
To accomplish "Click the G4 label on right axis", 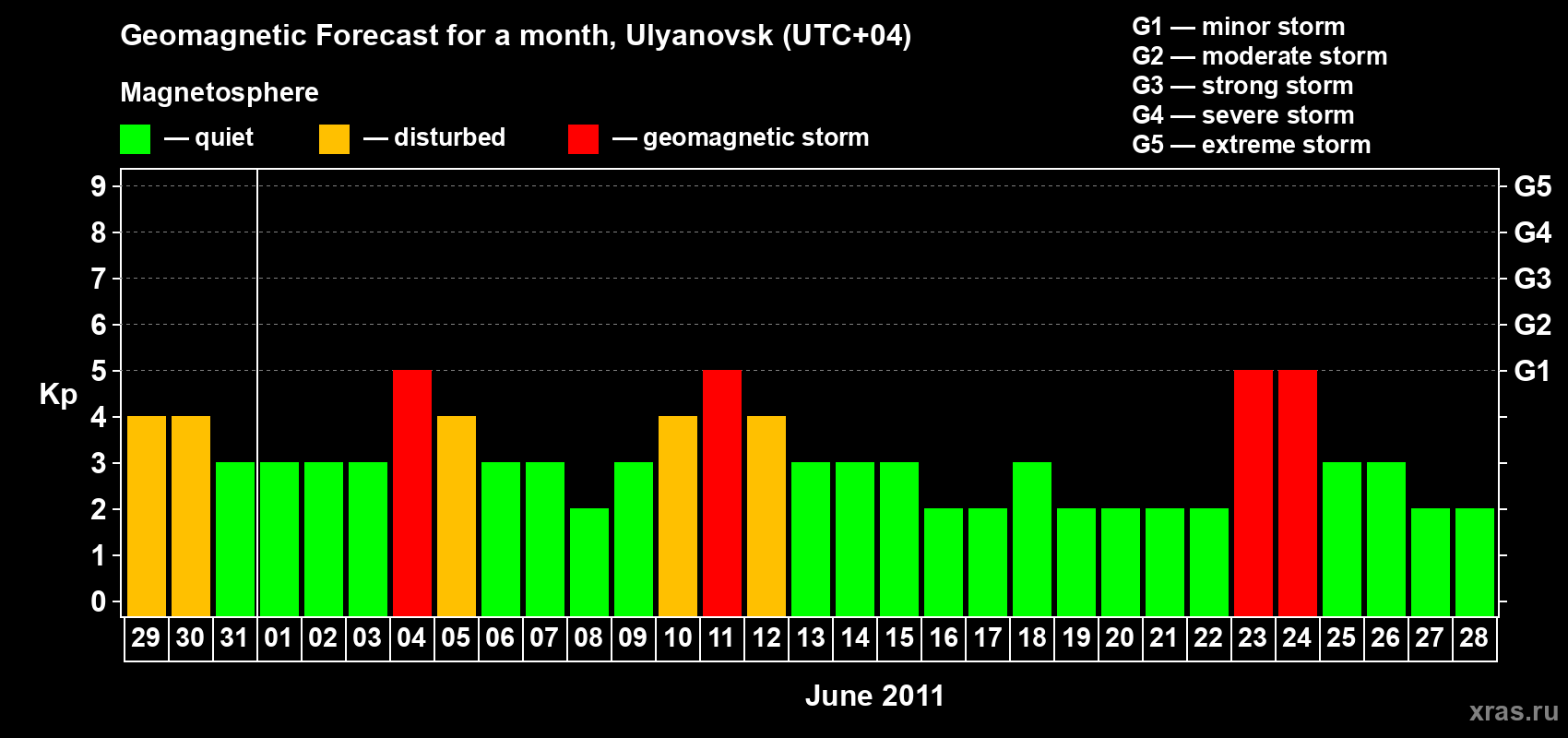I will coord(1532,232).
